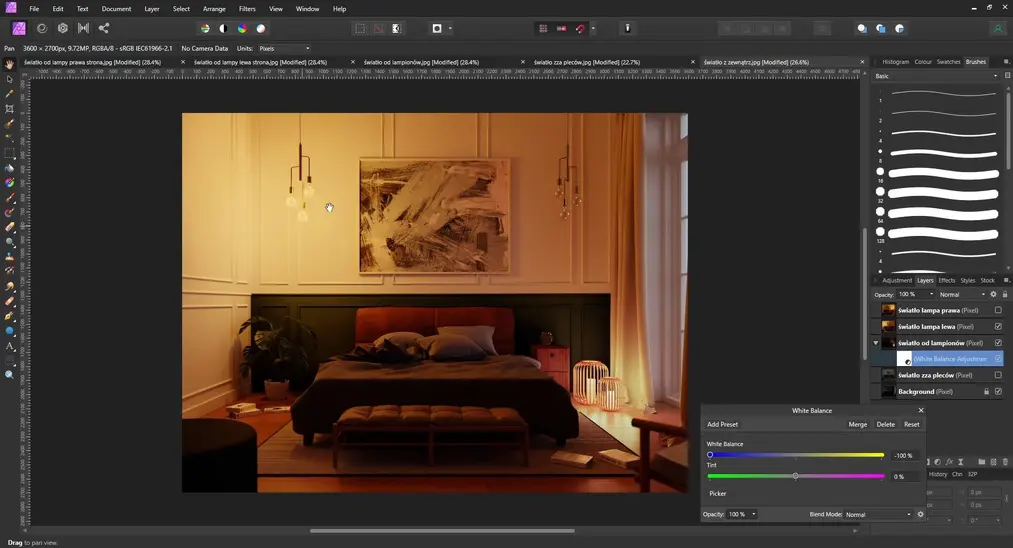Open Layers panel blend mode Normal dropdown

click(x=962, y=295)
